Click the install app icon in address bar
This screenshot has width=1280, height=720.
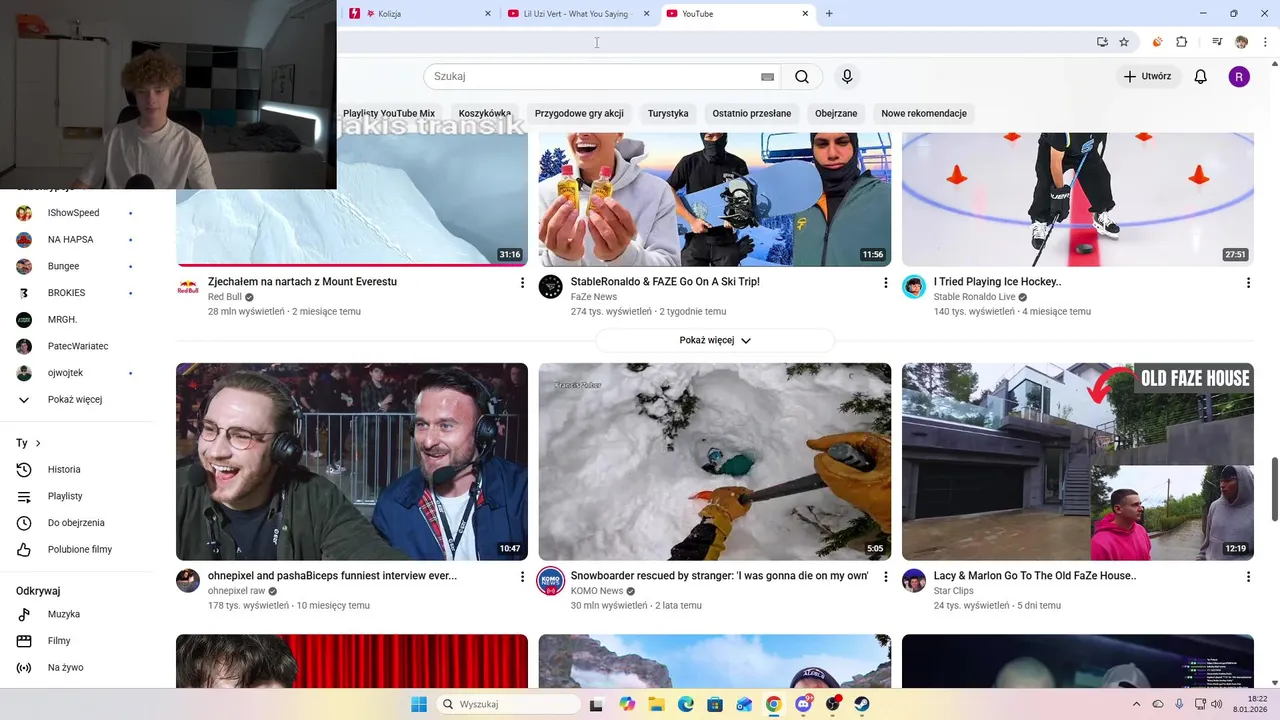tap(1102, 42)
